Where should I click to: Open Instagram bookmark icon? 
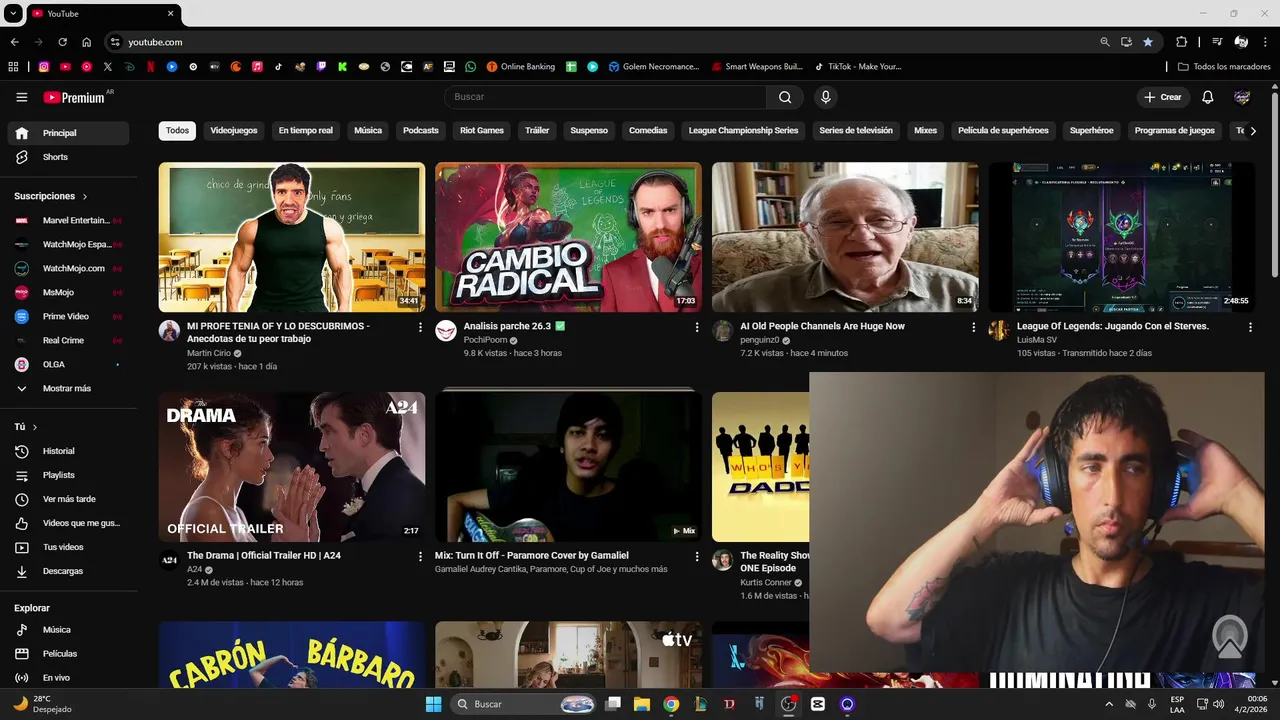[44, 67]
